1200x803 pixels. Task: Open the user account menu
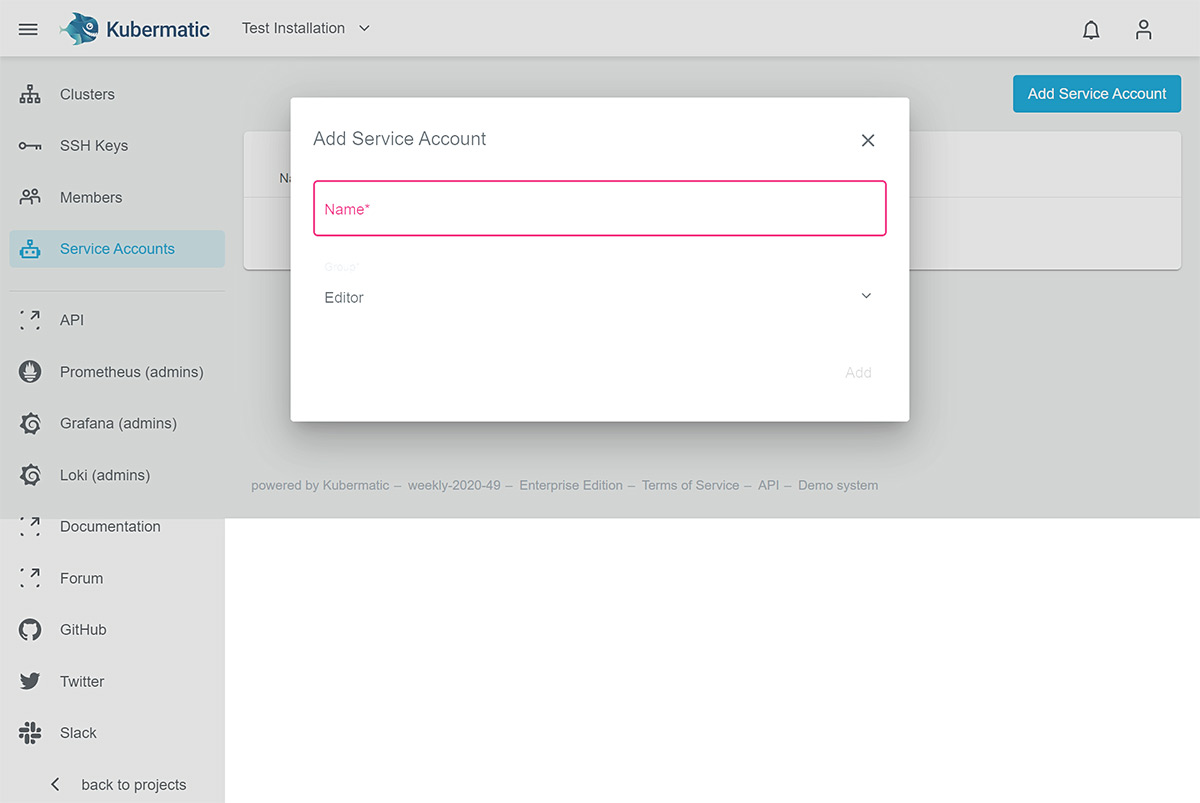point(1143,29)
